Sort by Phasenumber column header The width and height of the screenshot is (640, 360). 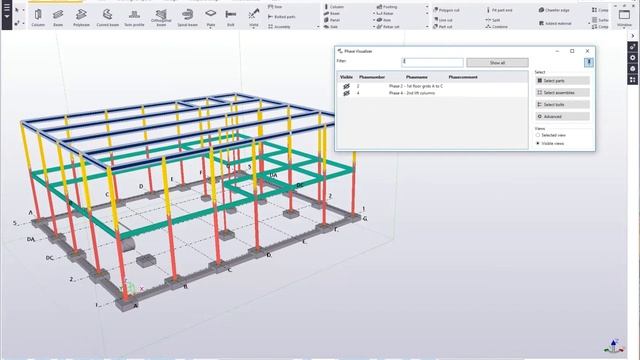tap(371, 77)
